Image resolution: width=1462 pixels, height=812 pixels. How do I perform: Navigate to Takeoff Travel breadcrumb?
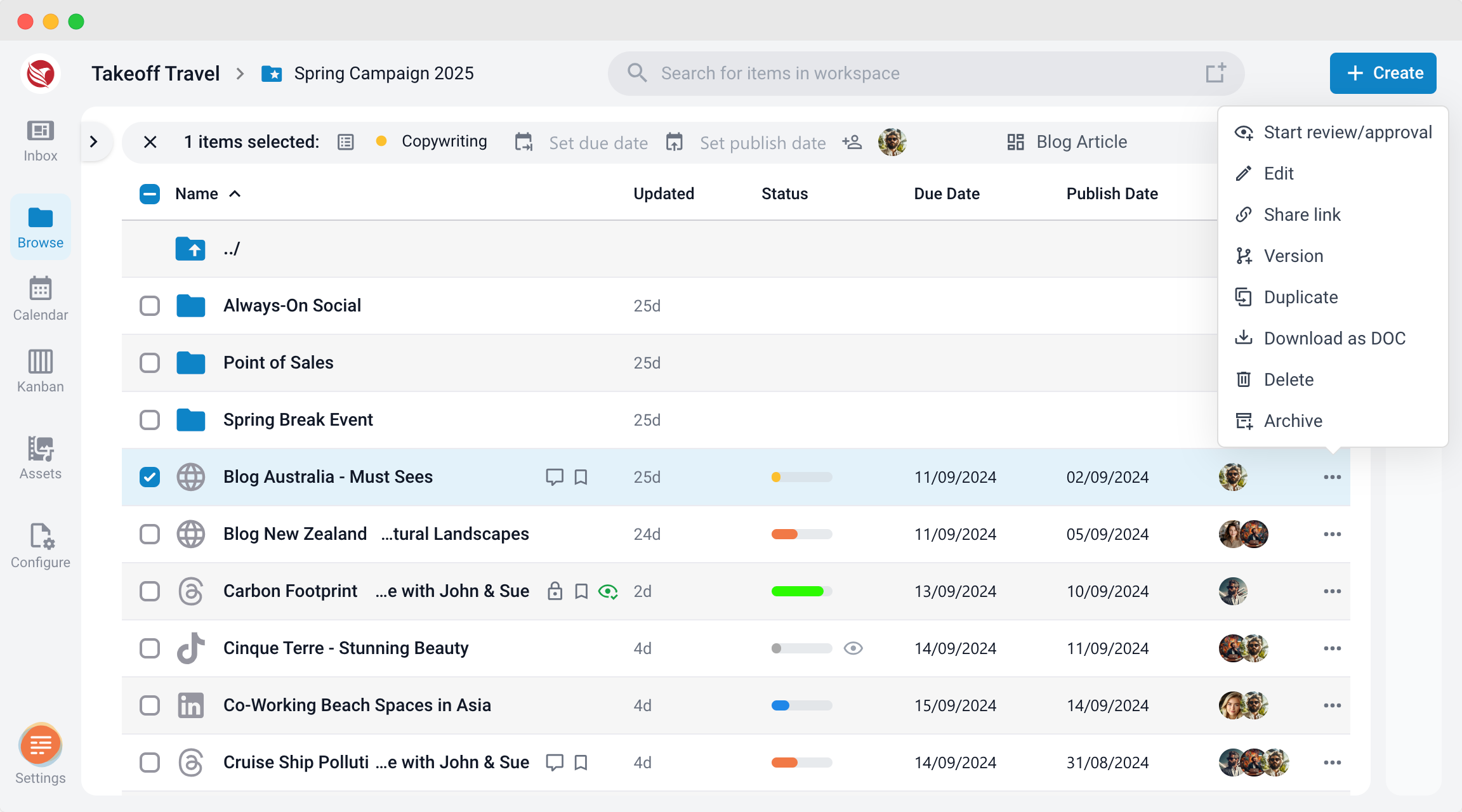[x=155, y=74]
